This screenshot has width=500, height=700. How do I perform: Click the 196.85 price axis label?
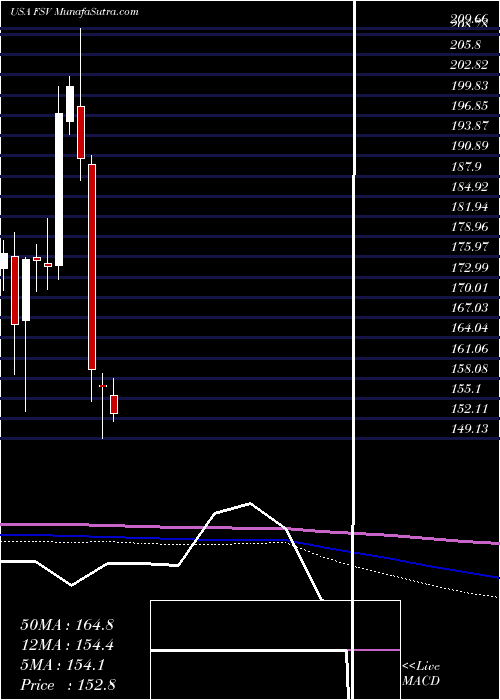point(469,105)
